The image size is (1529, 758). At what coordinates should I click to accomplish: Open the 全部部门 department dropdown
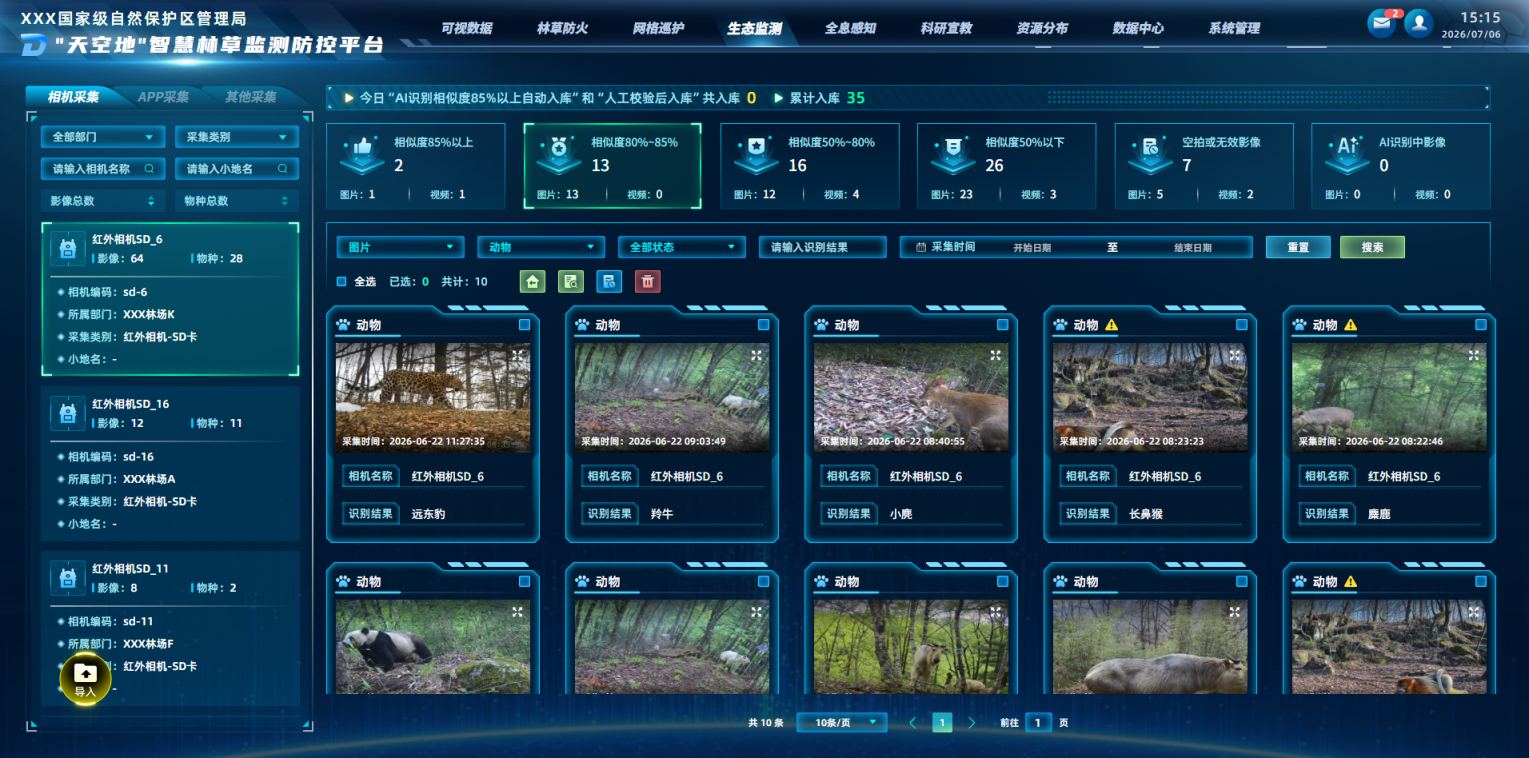click(x=103, y=137)
